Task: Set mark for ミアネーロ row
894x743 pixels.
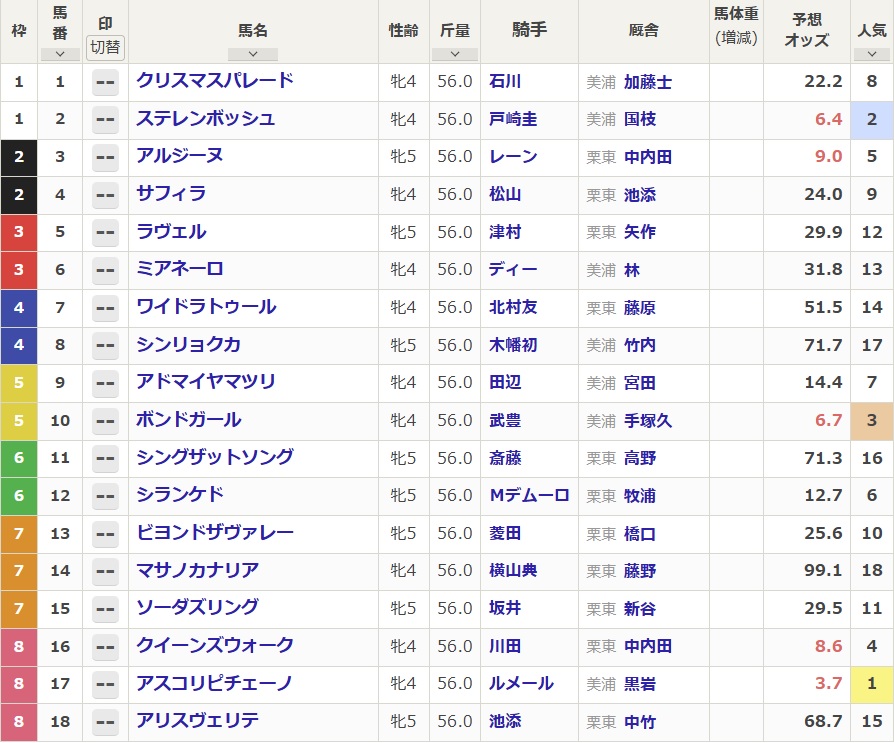Action: click(105, 270)
